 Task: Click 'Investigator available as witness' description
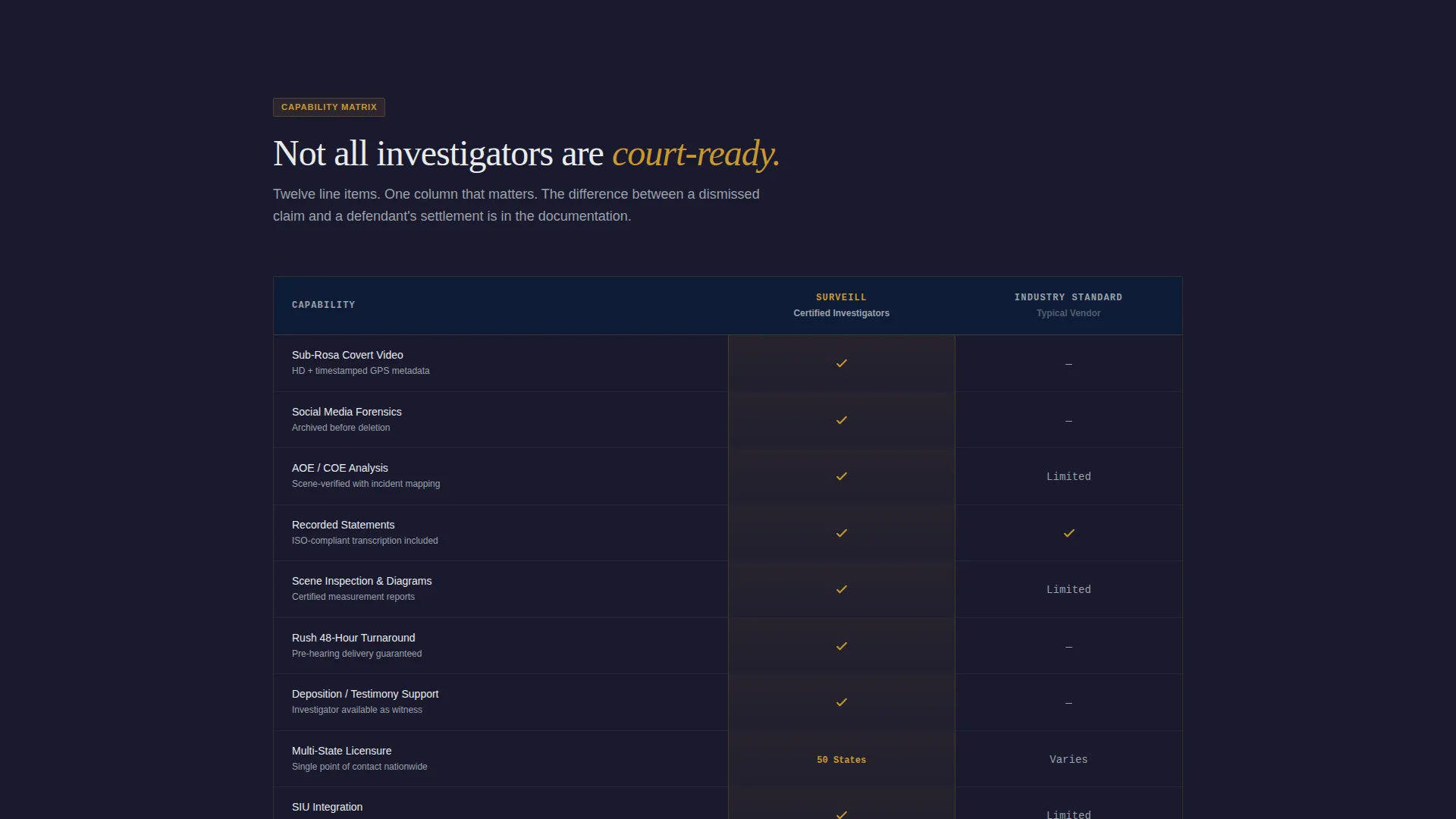coord(356,710)
